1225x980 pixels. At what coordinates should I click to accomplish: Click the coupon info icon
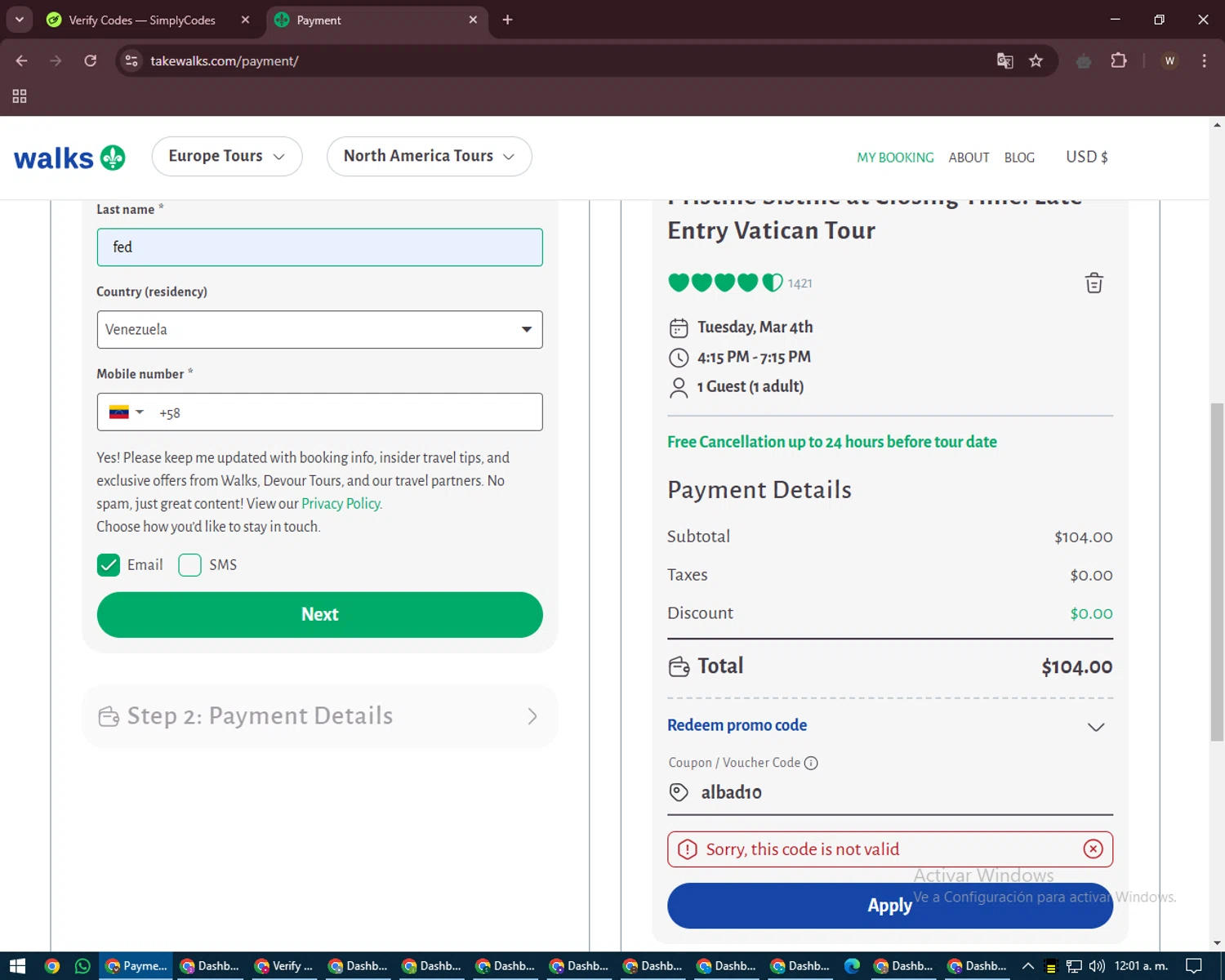point(811,763)
